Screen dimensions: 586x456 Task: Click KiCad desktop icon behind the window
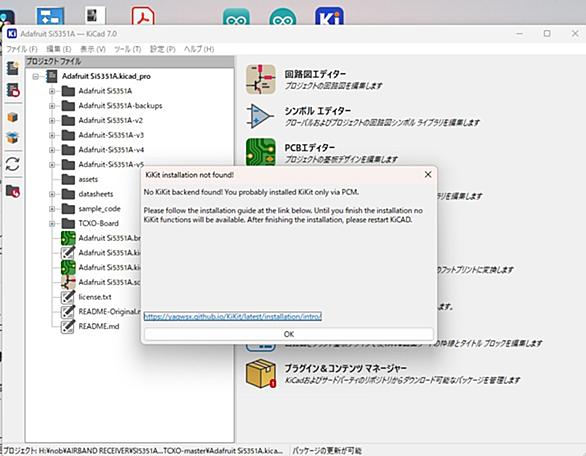329,16
